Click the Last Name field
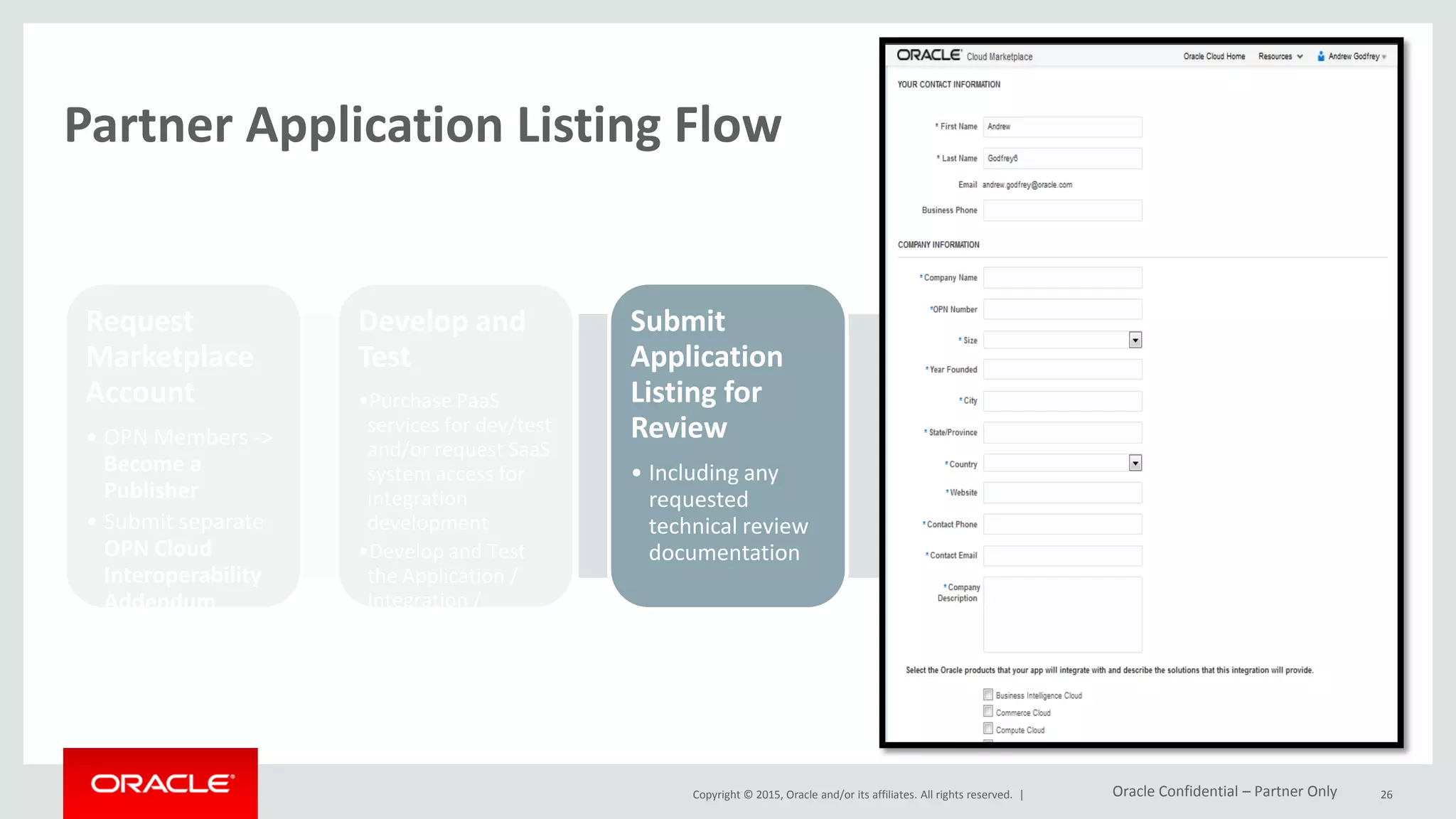The height and width of the screenshot is (819, 1456). 1063,158
